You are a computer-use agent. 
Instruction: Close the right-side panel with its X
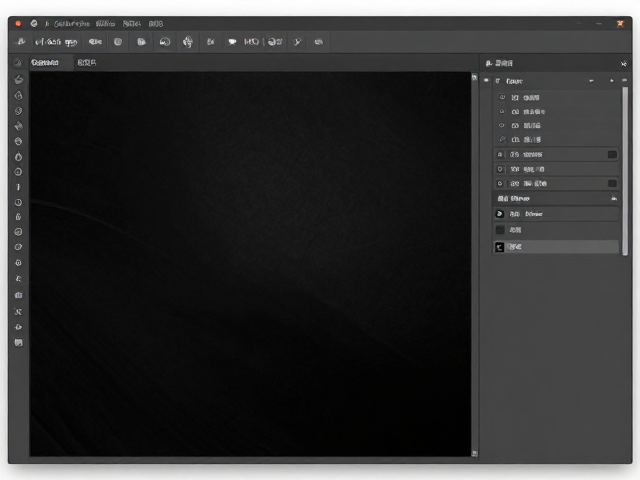[624, 64]
